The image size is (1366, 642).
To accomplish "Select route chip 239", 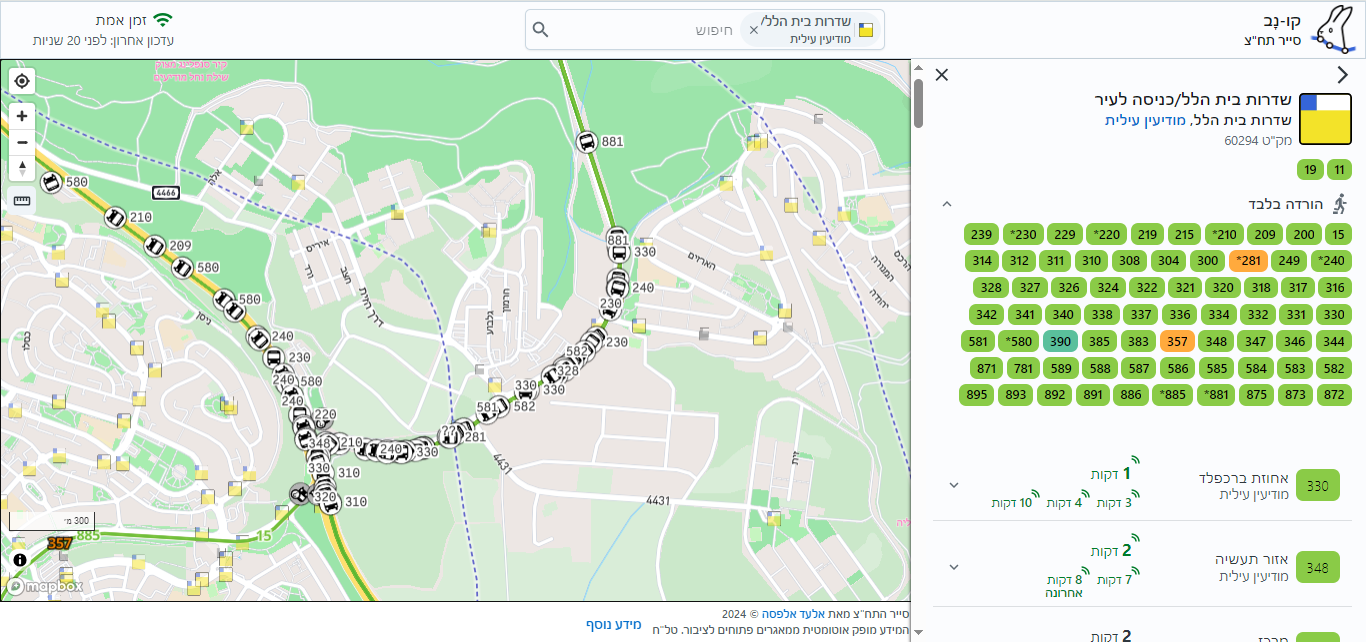I will [x=982, y=235].
